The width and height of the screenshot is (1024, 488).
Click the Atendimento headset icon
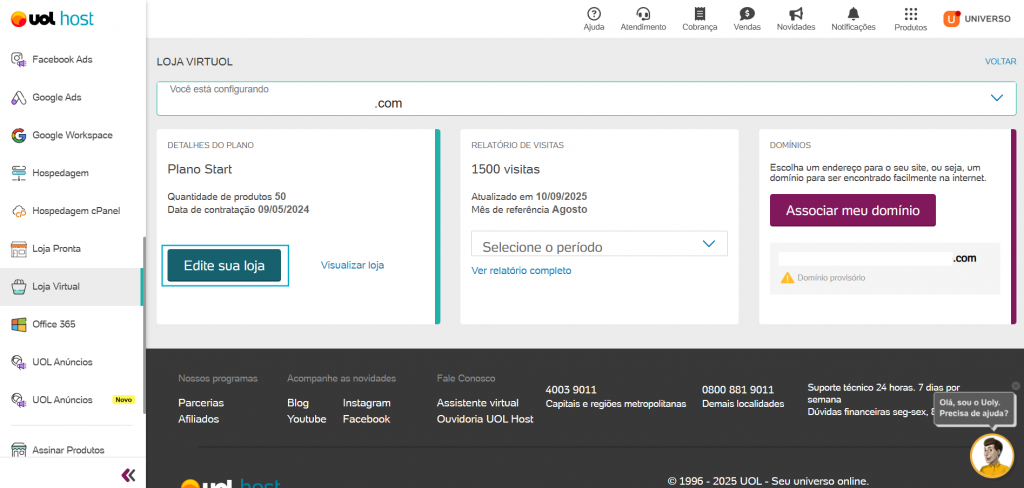click(643, 14)
